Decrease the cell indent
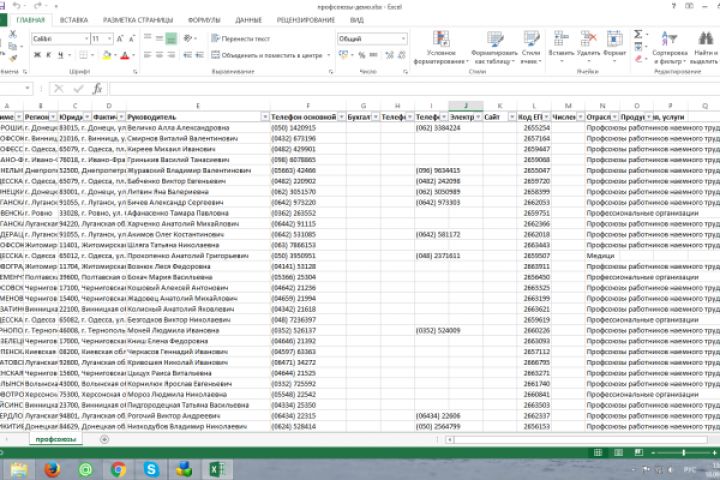 click(187, 55)
